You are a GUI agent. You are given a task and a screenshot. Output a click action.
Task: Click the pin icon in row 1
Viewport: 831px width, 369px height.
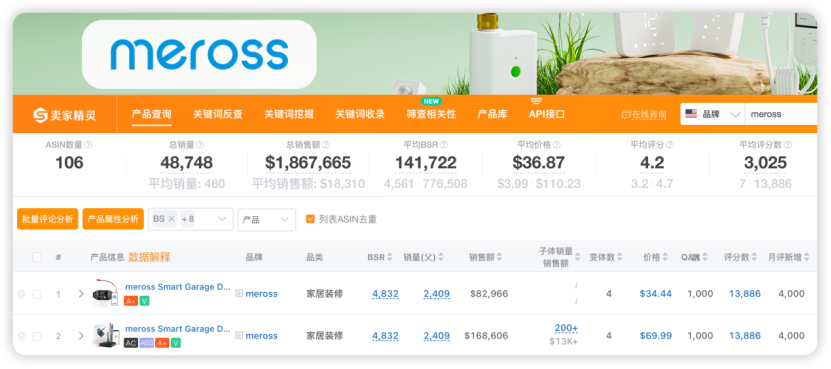coord(21,294)
